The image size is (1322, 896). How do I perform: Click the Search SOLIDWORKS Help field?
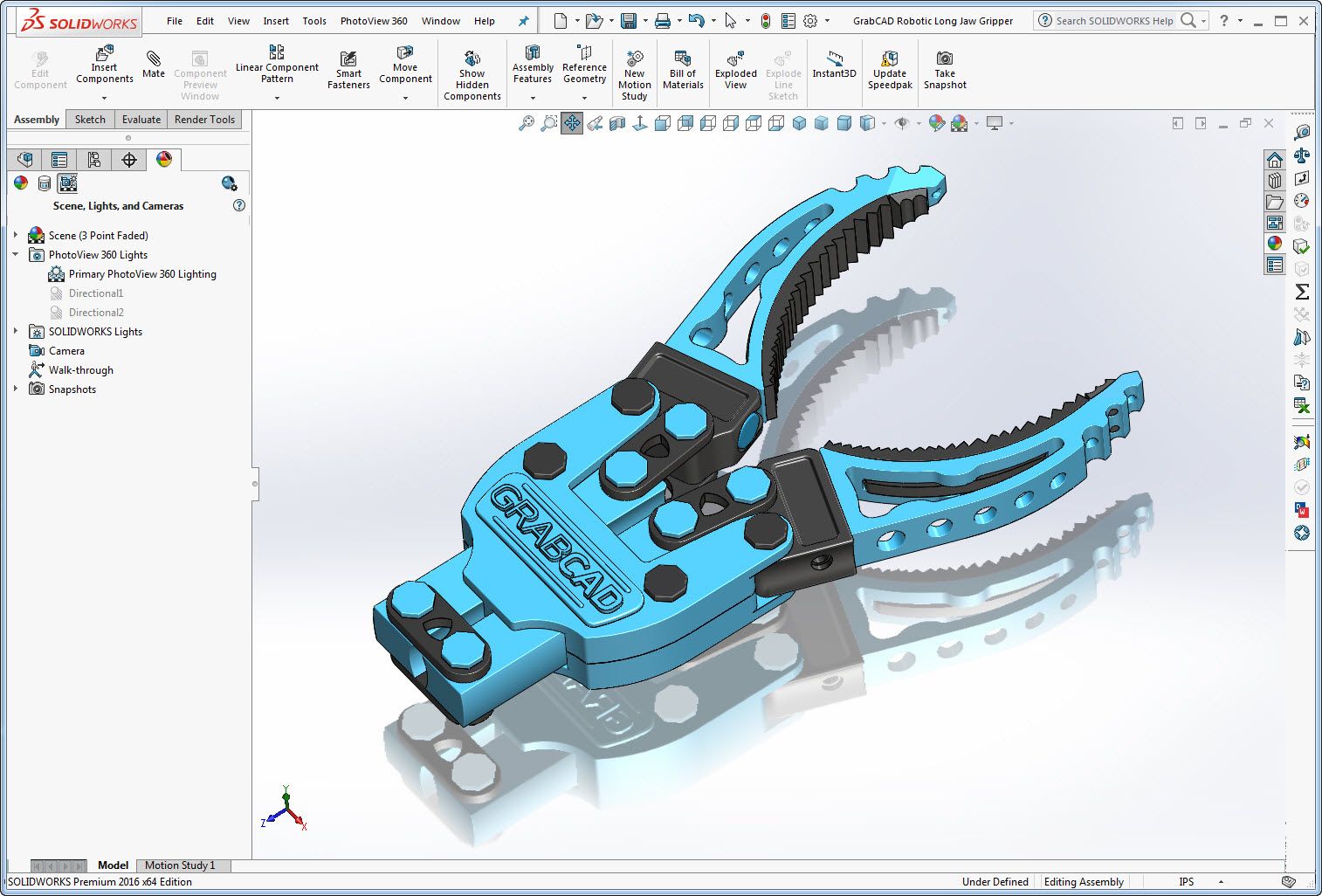tap(1114, 20)
